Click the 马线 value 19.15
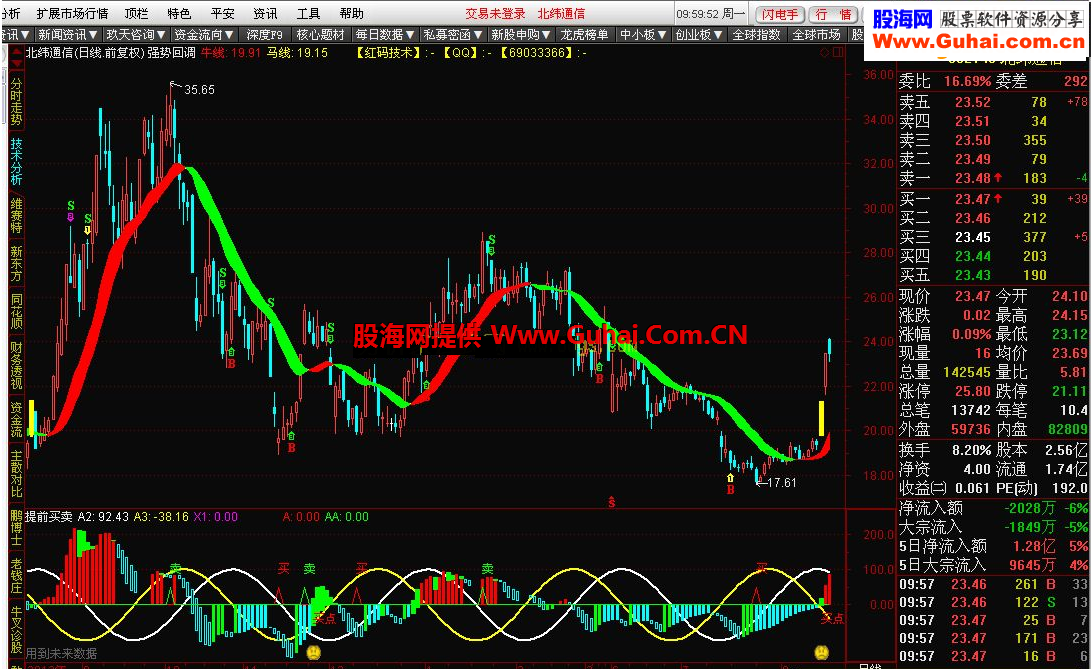The image size is (1091, 669). pyautogui.click(x=312, y=52)
